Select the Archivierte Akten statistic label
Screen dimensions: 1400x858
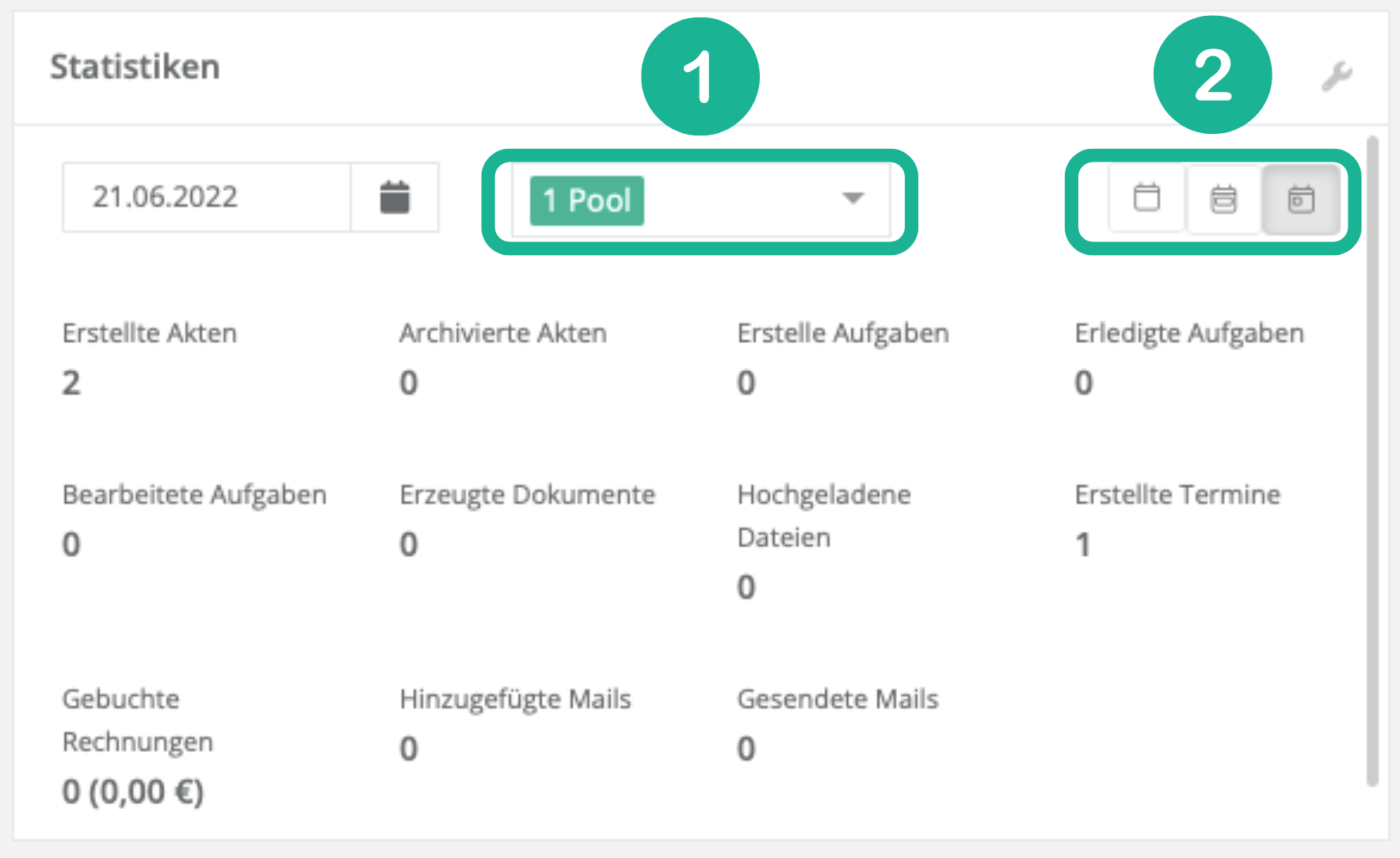[x=503, y=334]
